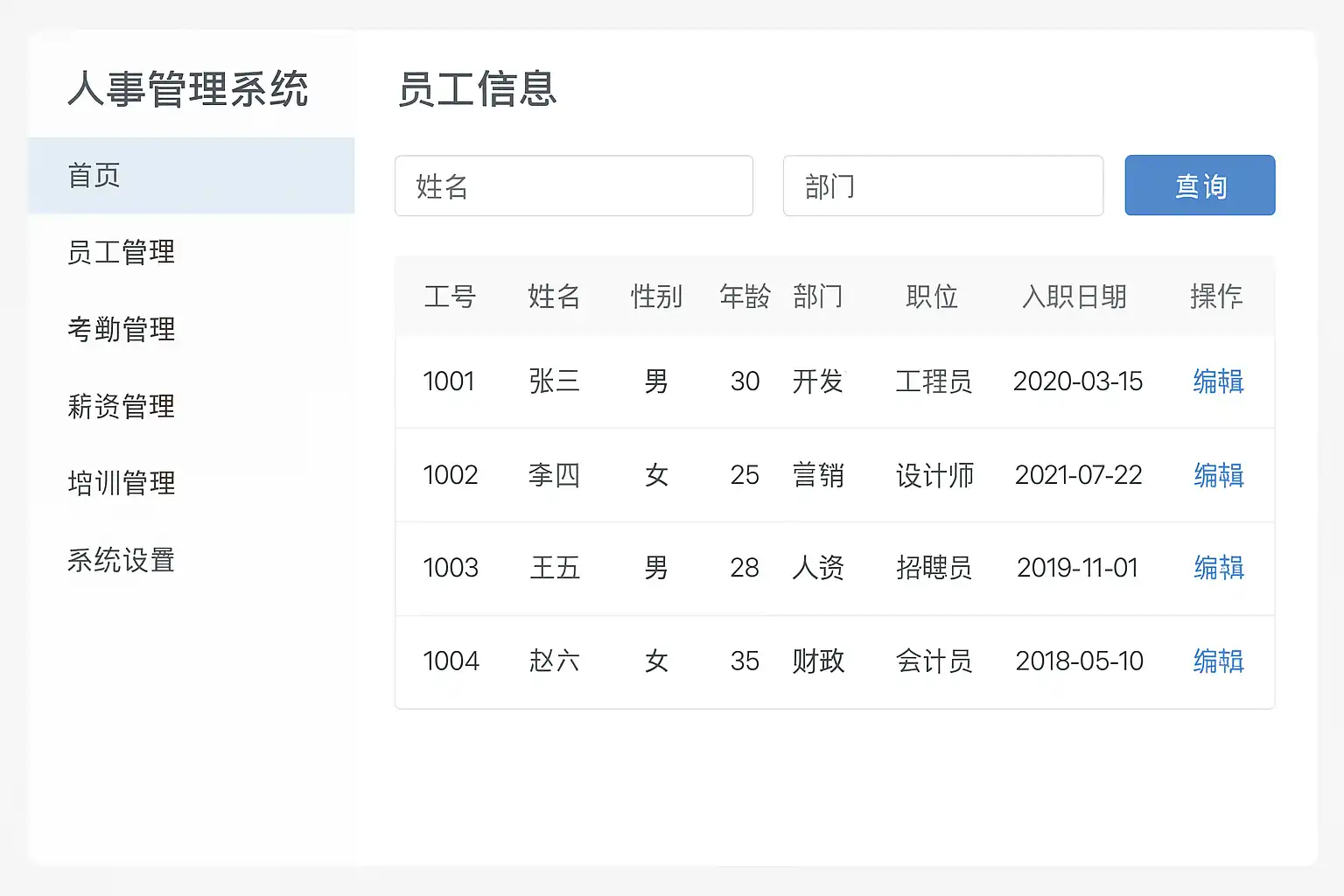Click the name 张三 in the table
Screen dimensions: 1344x896
click(554, 381)
